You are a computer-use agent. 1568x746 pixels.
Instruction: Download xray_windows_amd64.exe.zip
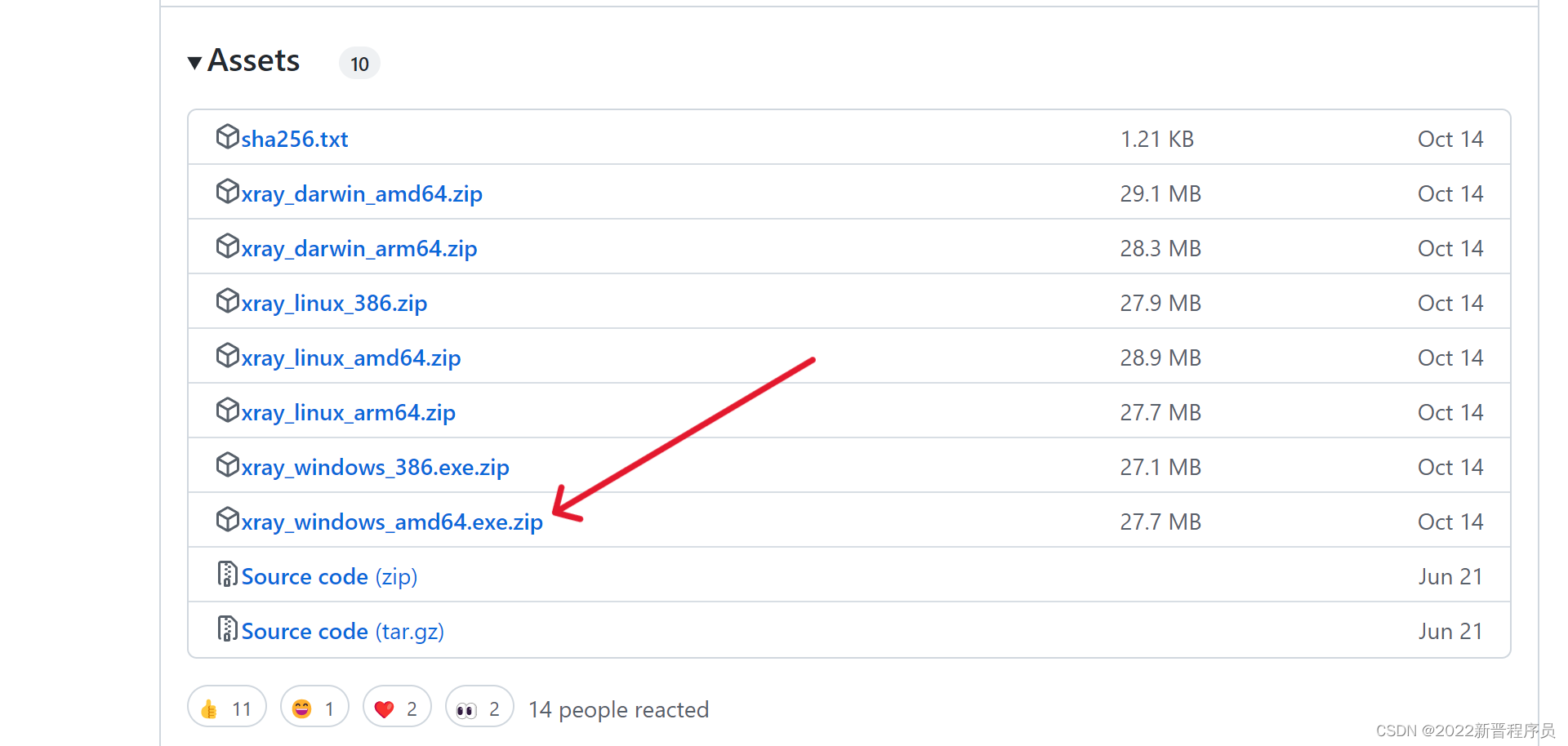tap(392, 522)
